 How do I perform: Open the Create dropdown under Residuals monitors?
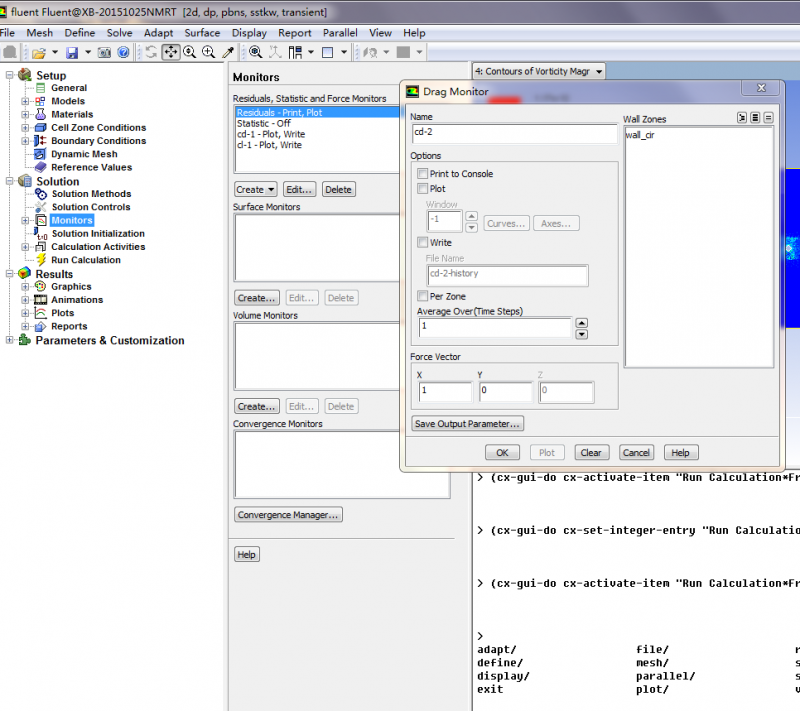pos(255,189)
